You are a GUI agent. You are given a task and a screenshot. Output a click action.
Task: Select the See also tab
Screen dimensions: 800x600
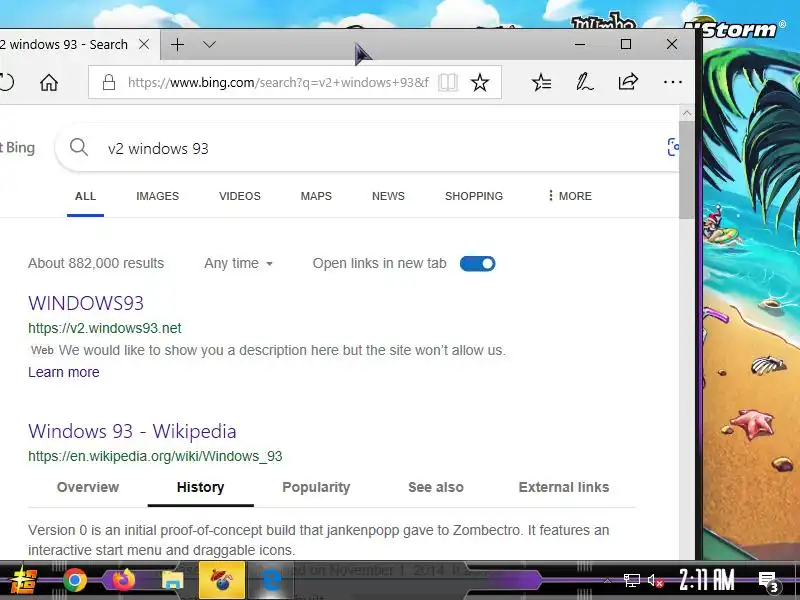point(436,487)
